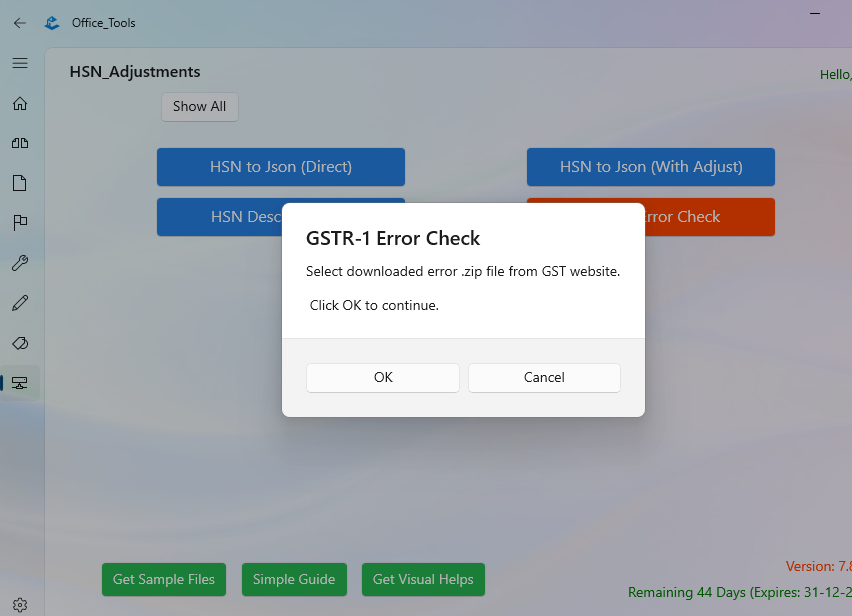Open the wrench tools section
Image resolution: width=852 pixels, height=616 pixels.
click(19, 262)
